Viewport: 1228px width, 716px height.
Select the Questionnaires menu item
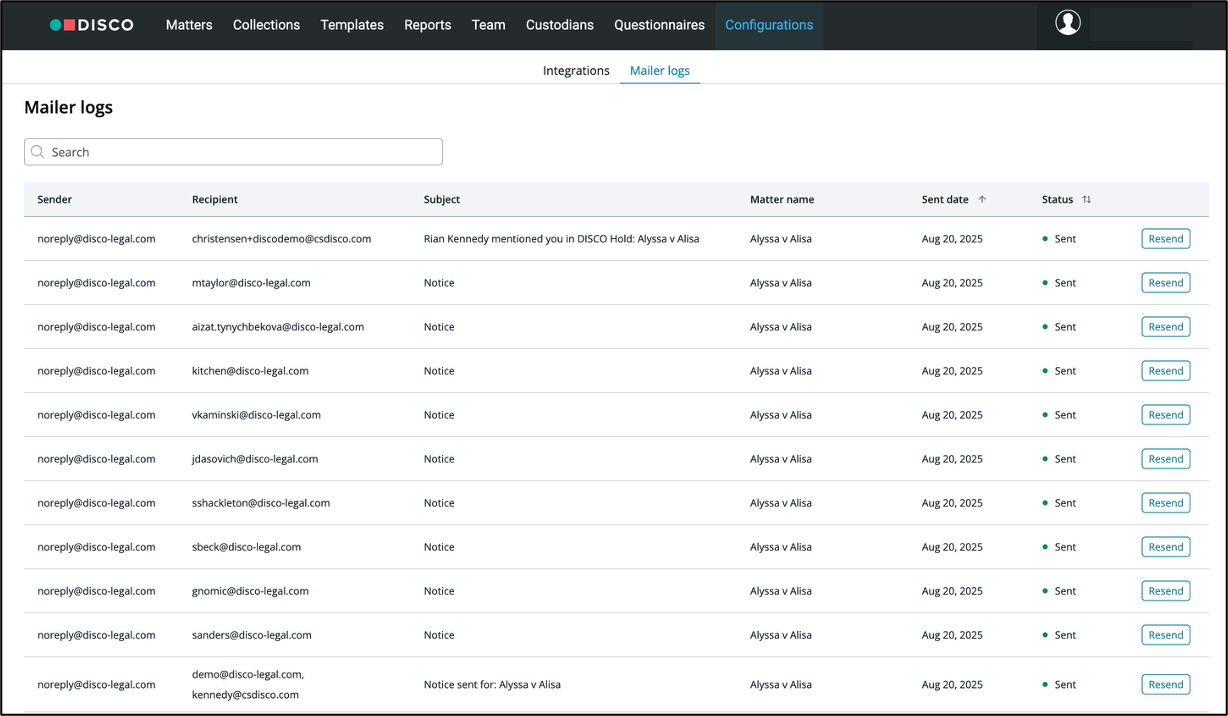coord(659,25)
